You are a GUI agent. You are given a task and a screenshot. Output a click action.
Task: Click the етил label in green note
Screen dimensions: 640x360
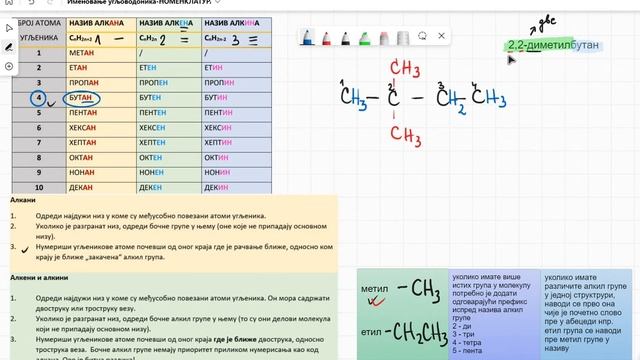pyautogui.click(x=371, y=332)
